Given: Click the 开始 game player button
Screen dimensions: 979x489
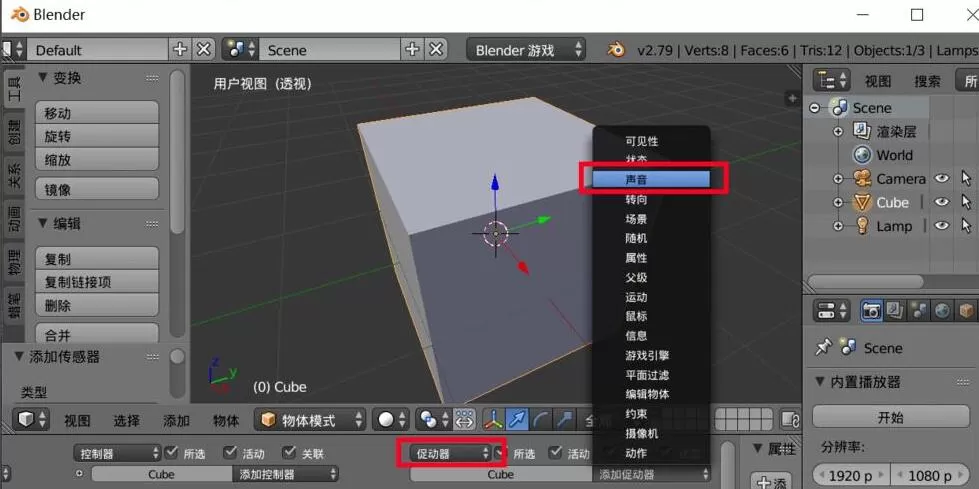Looking at the screenshot, I should pyautogui.click(x=891, y=417).
